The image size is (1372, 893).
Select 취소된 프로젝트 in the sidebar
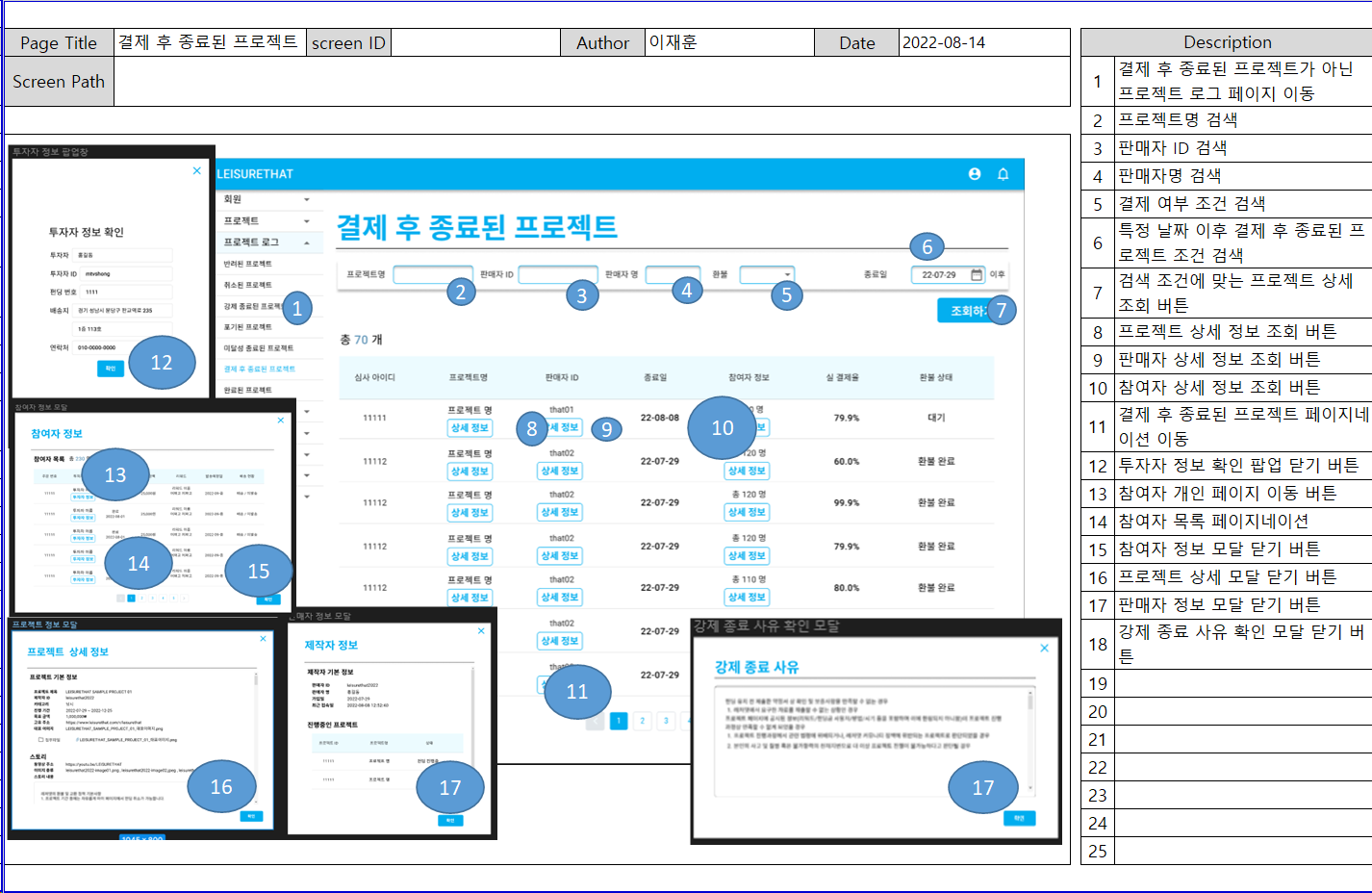(248, 285)
